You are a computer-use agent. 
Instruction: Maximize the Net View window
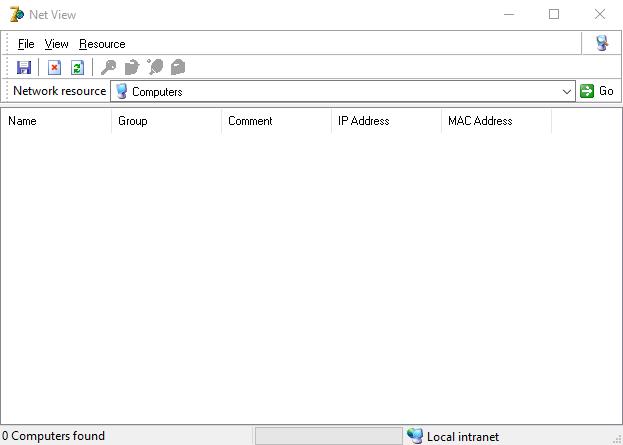(x=554, y=14)
